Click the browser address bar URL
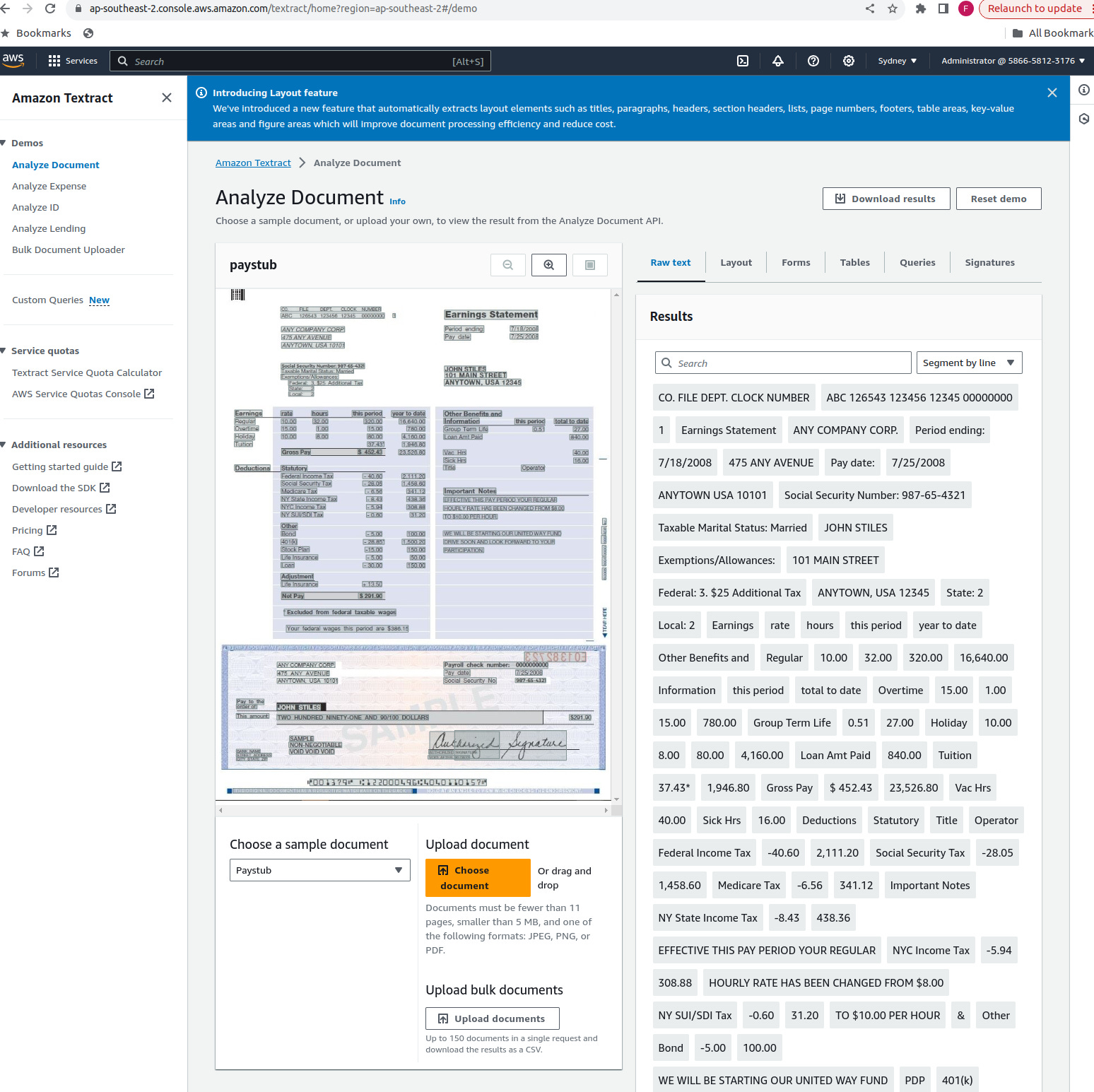 click(x=283, y=8)
